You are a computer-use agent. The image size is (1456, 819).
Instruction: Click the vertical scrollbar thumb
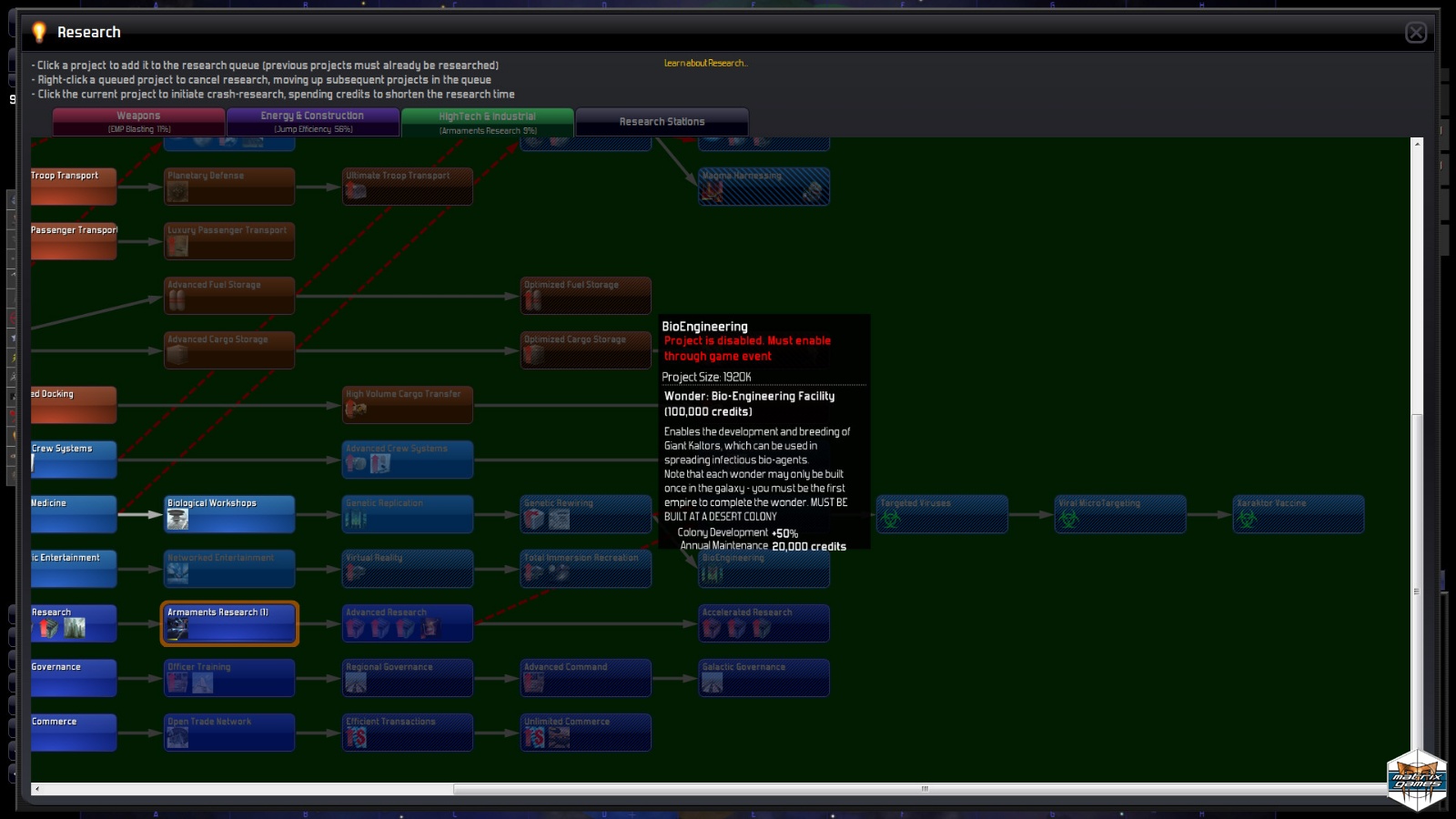(x=1416, y=591)
